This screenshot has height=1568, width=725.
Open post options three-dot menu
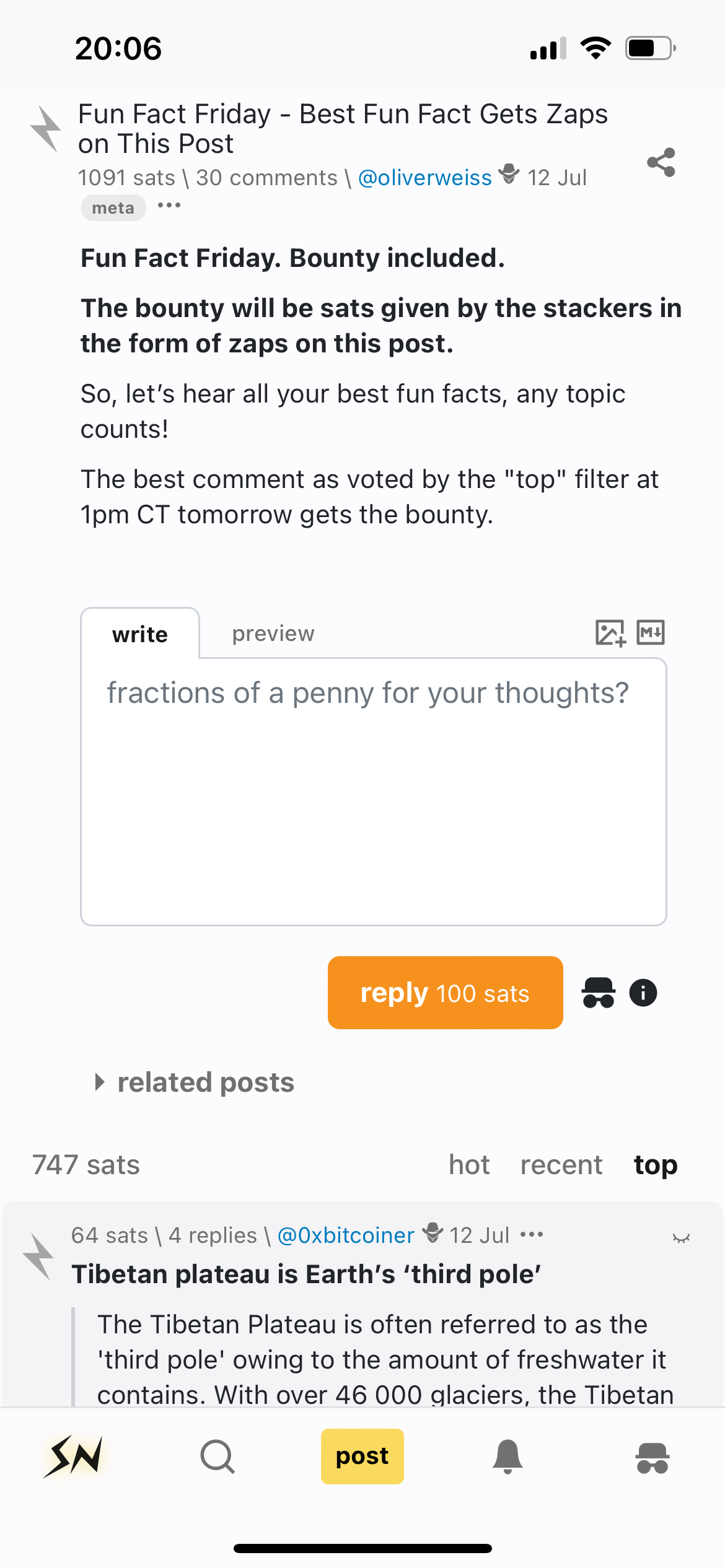tap(169, 206)
